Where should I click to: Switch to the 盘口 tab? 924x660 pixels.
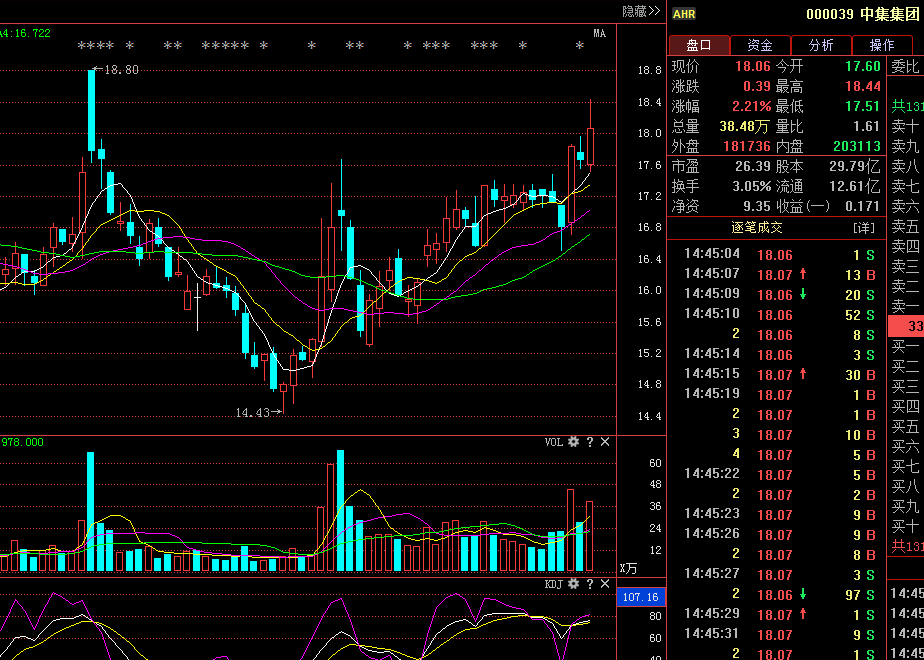[x=699, y=45]
